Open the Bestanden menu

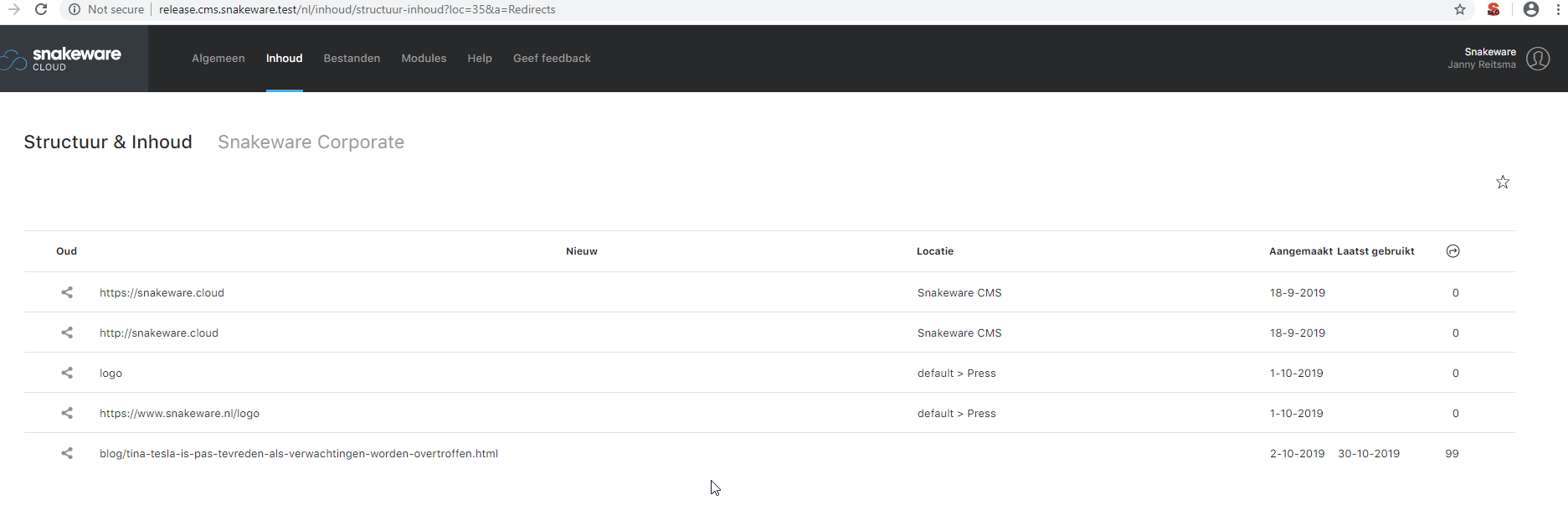tap(352, 59)
